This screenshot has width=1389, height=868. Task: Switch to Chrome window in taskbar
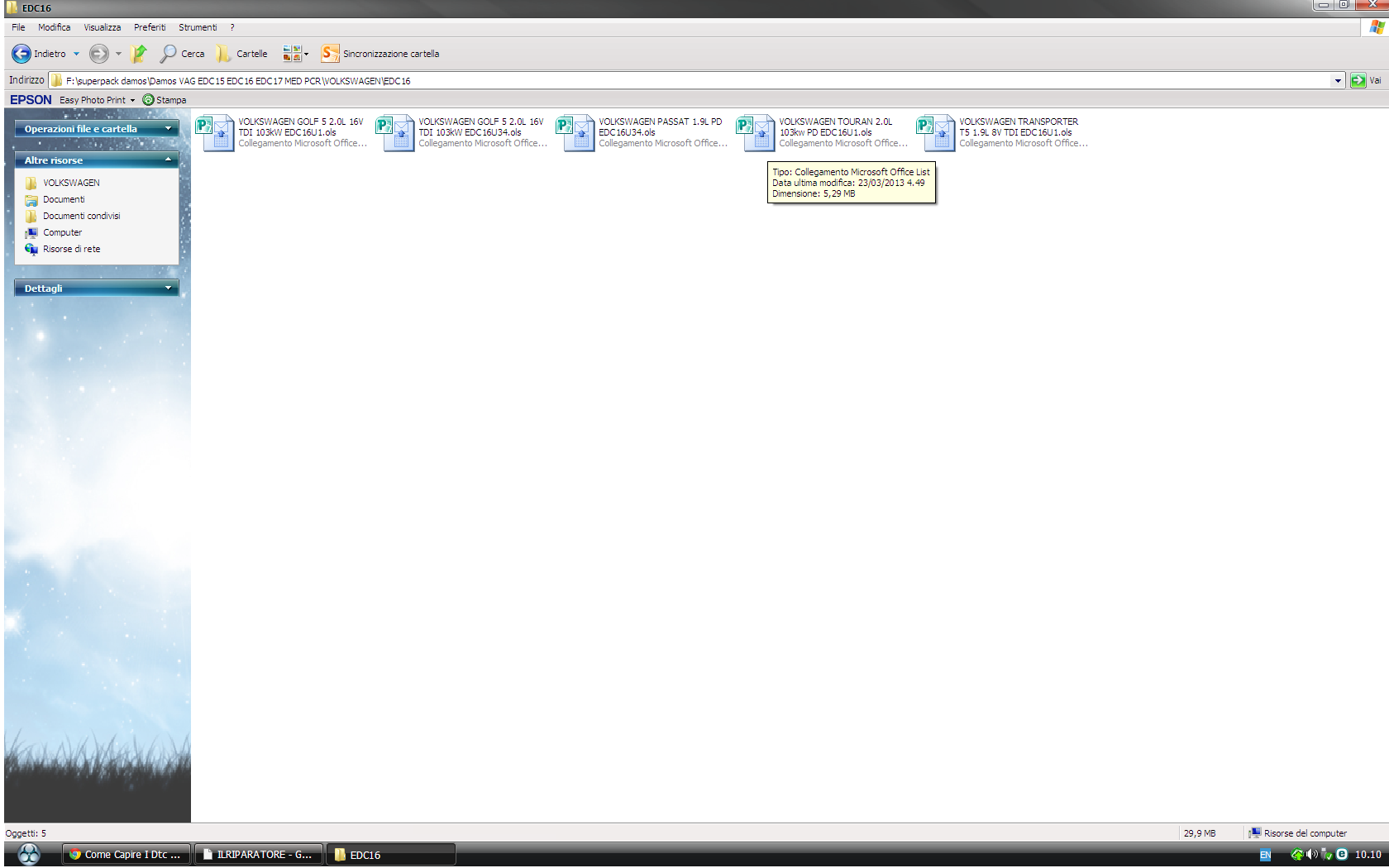click(x=126, y=855)
